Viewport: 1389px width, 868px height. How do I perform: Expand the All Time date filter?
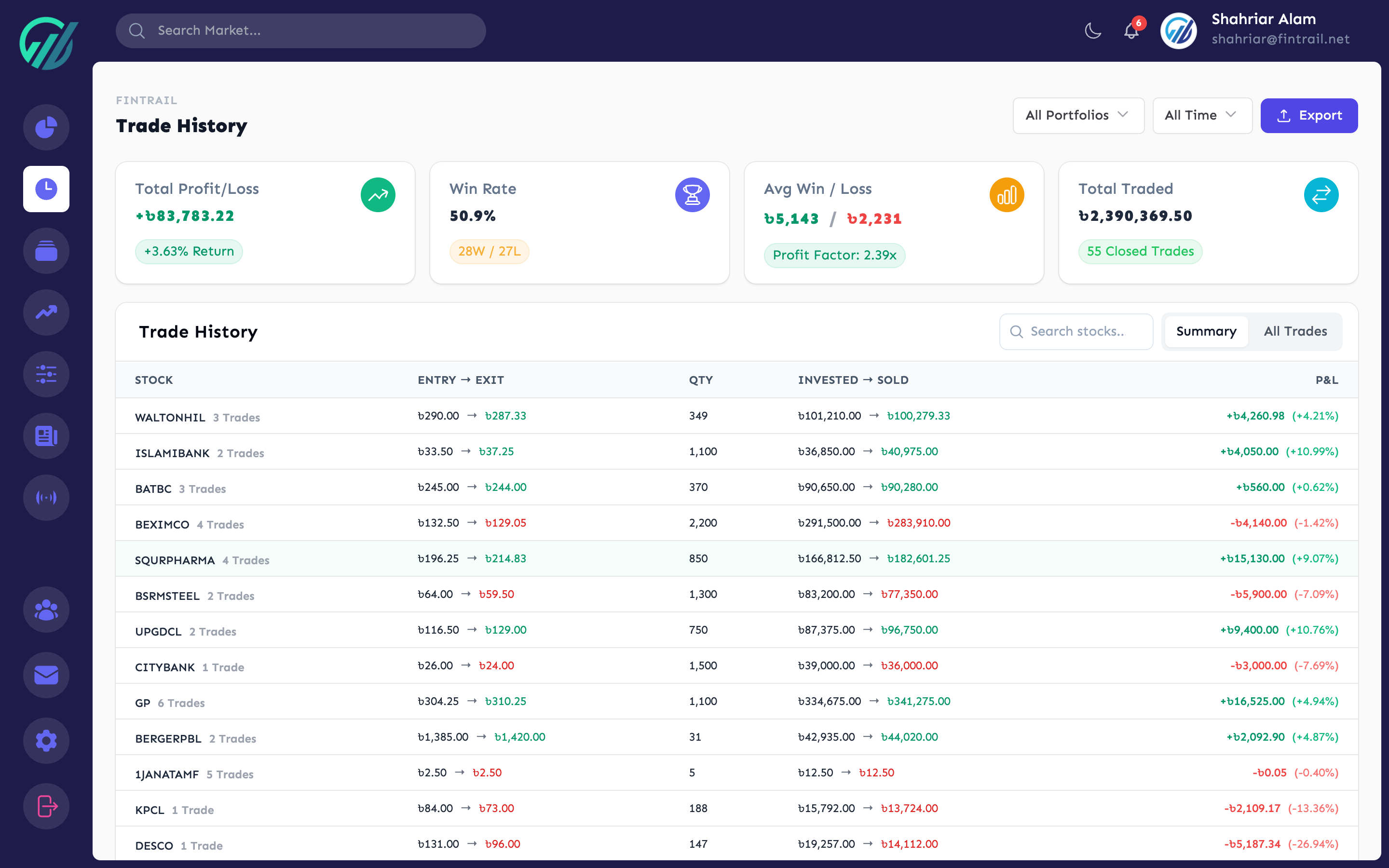pyautogui.click(x=1201, y=115)
